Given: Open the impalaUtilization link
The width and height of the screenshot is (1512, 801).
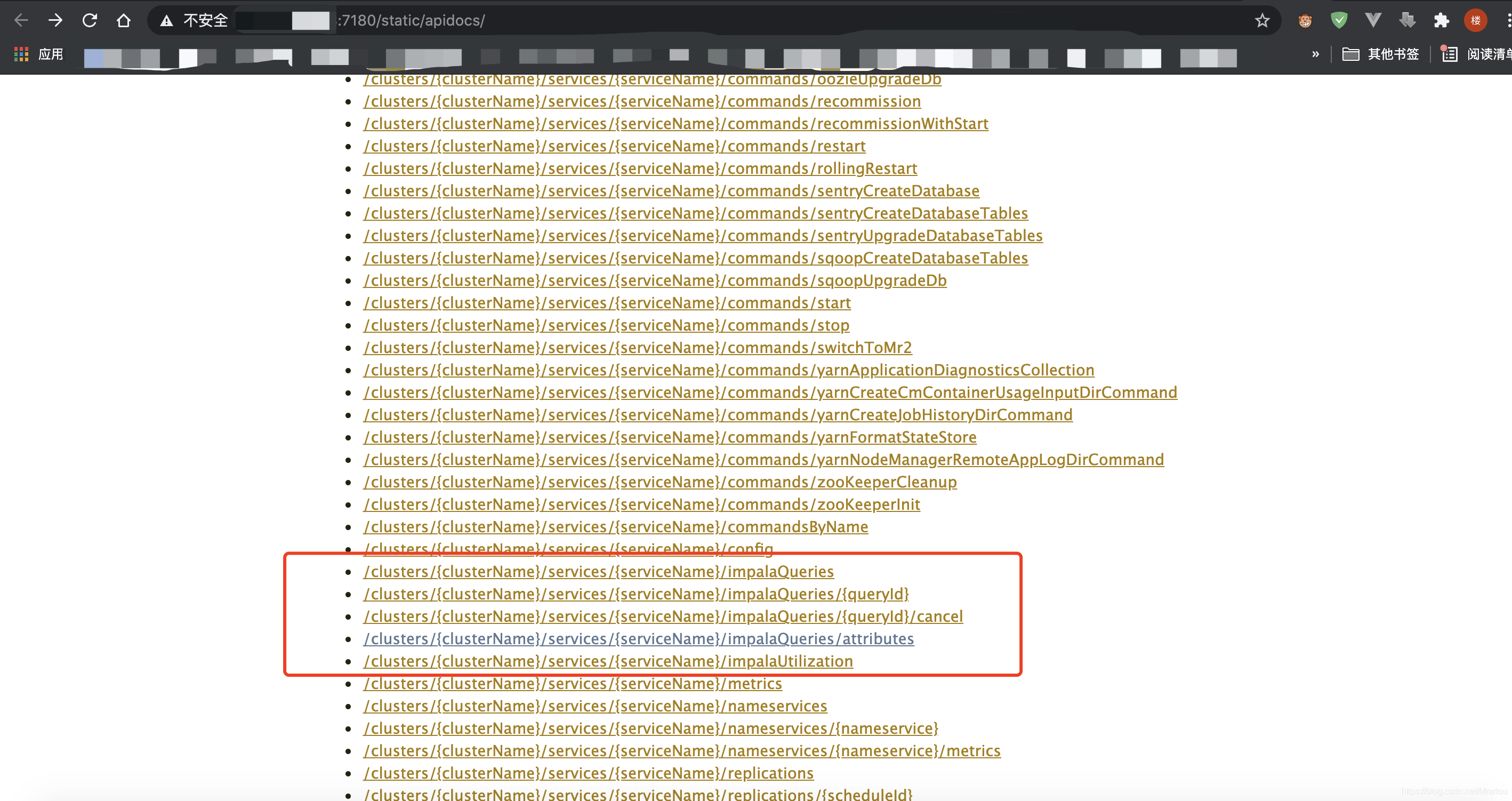Looking at the screenshot, I should click(x=608, y=661).
